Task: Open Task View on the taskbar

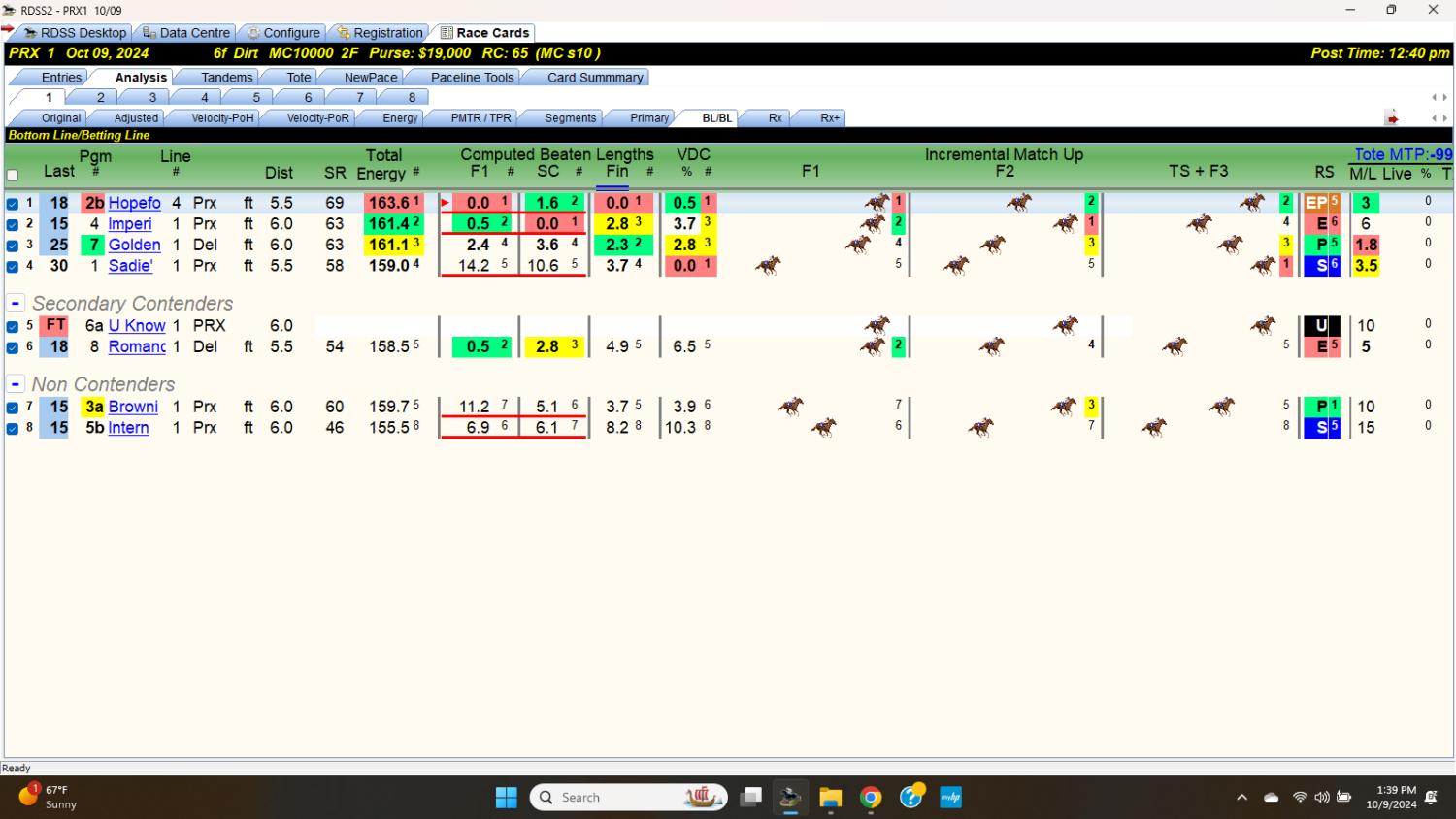Action: [750, 798]
